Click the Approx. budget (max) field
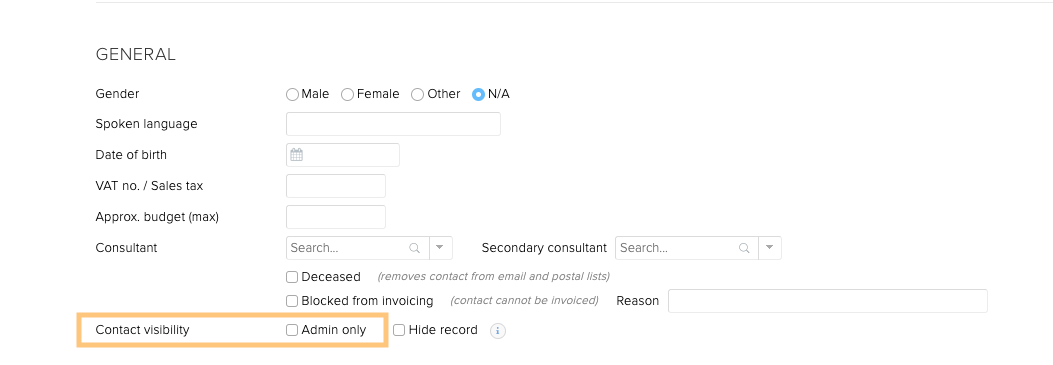Viewport: 1053px width, 365px height. (336, 217)
